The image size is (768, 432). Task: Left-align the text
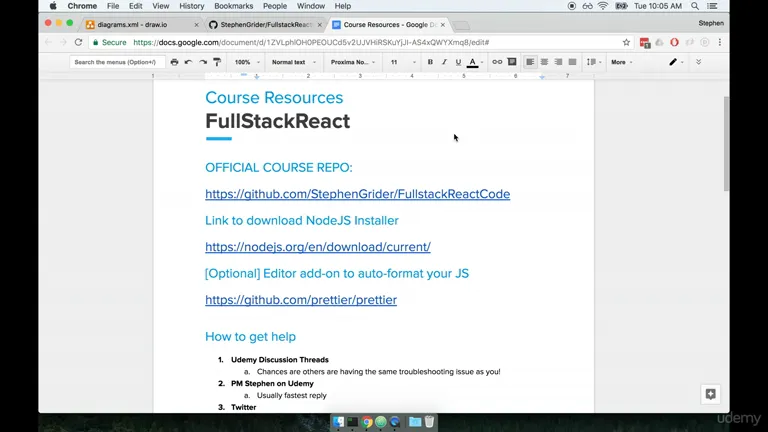click(530, 62)
